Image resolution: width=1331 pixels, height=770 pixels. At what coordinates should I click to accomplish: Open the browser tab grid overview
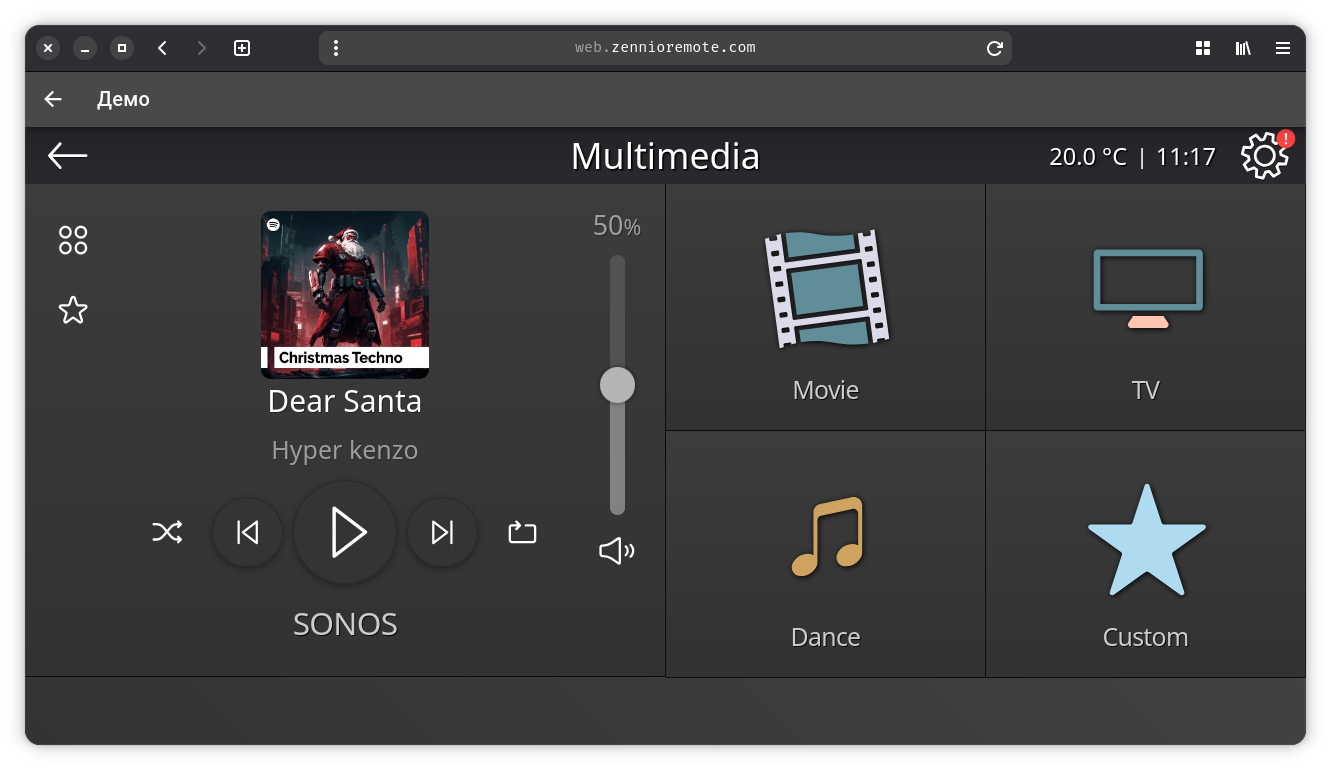pyautogui.click(x=1203, y=48)
